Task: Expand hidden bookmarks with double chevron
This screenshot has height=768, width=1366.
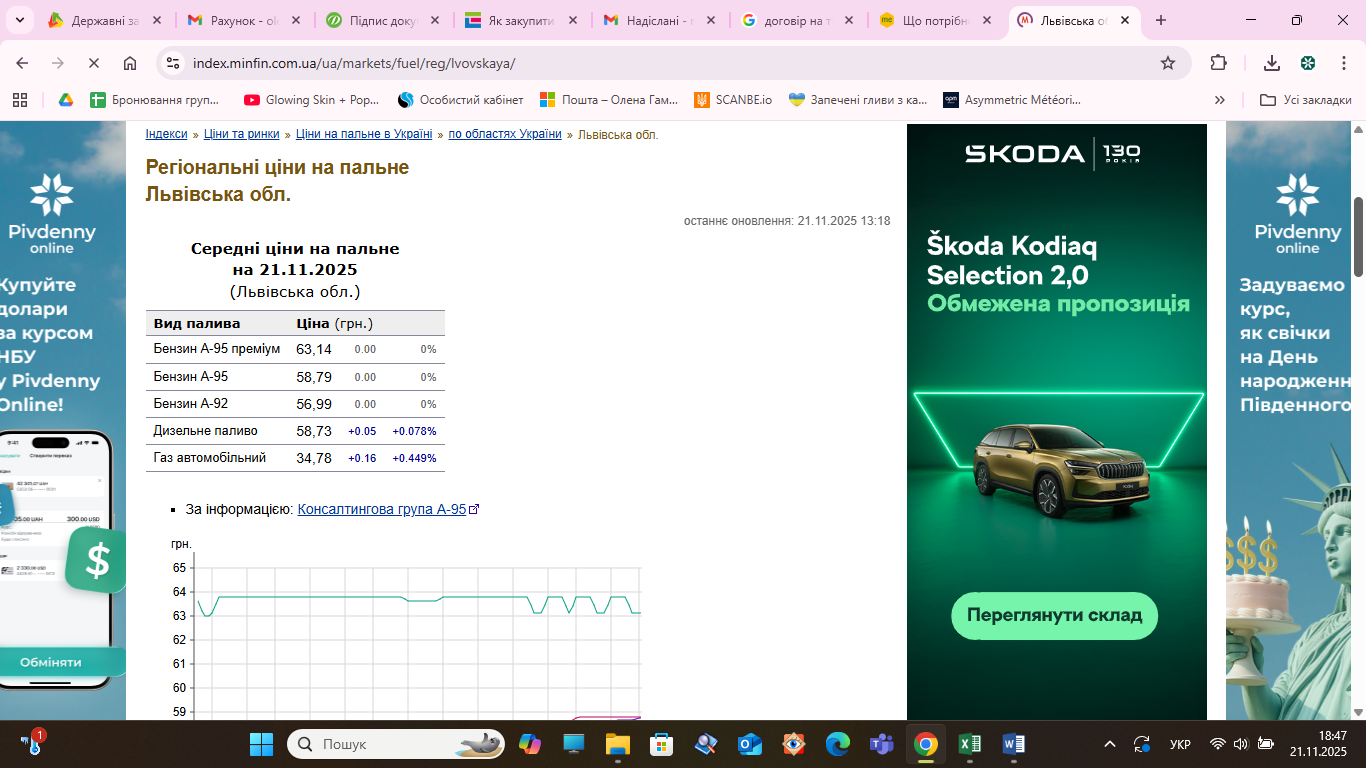Action: tap(1219, 100)
